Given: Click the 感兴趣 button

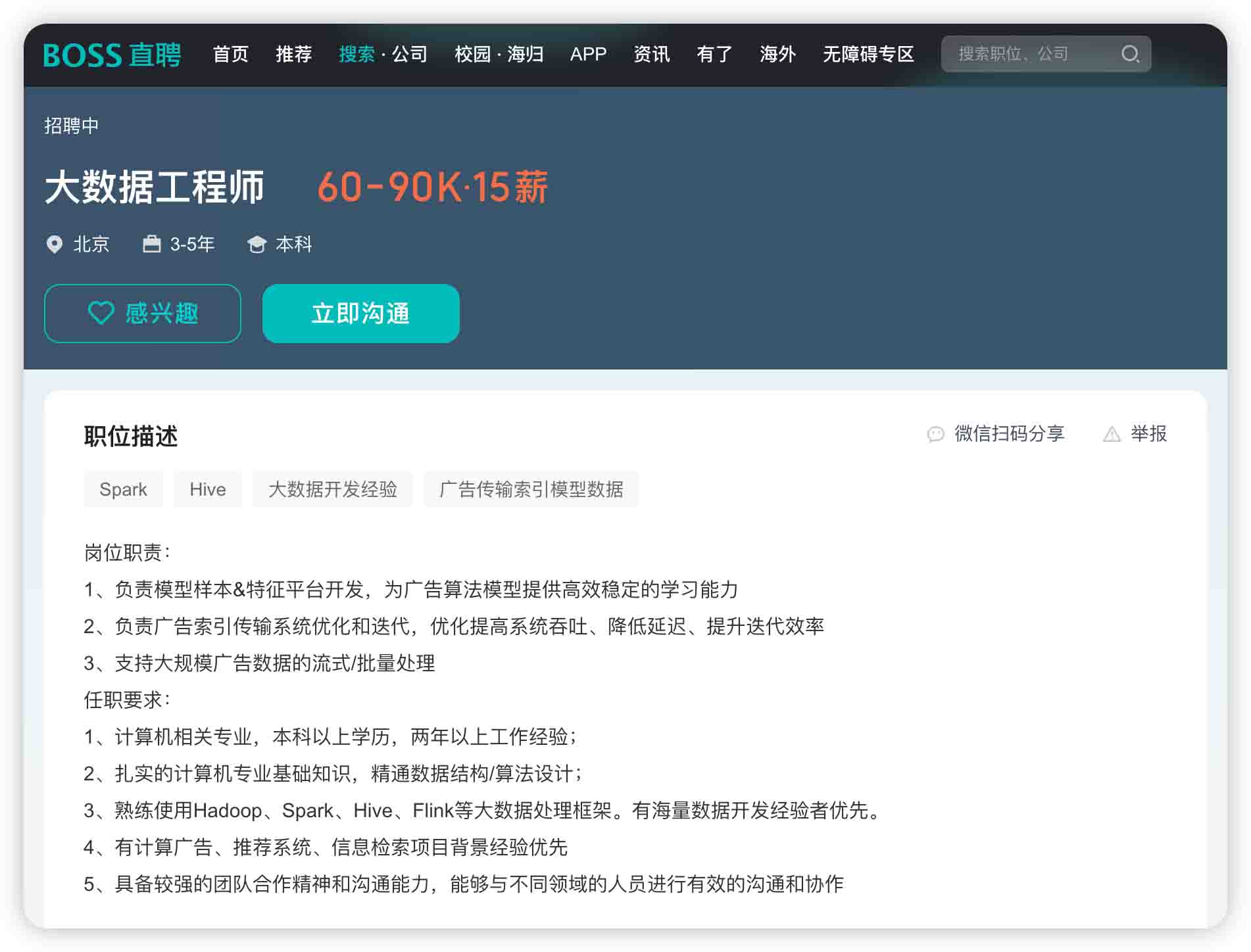Looking at the screenshot, I should pyautogui.click(x=143, y=314).
